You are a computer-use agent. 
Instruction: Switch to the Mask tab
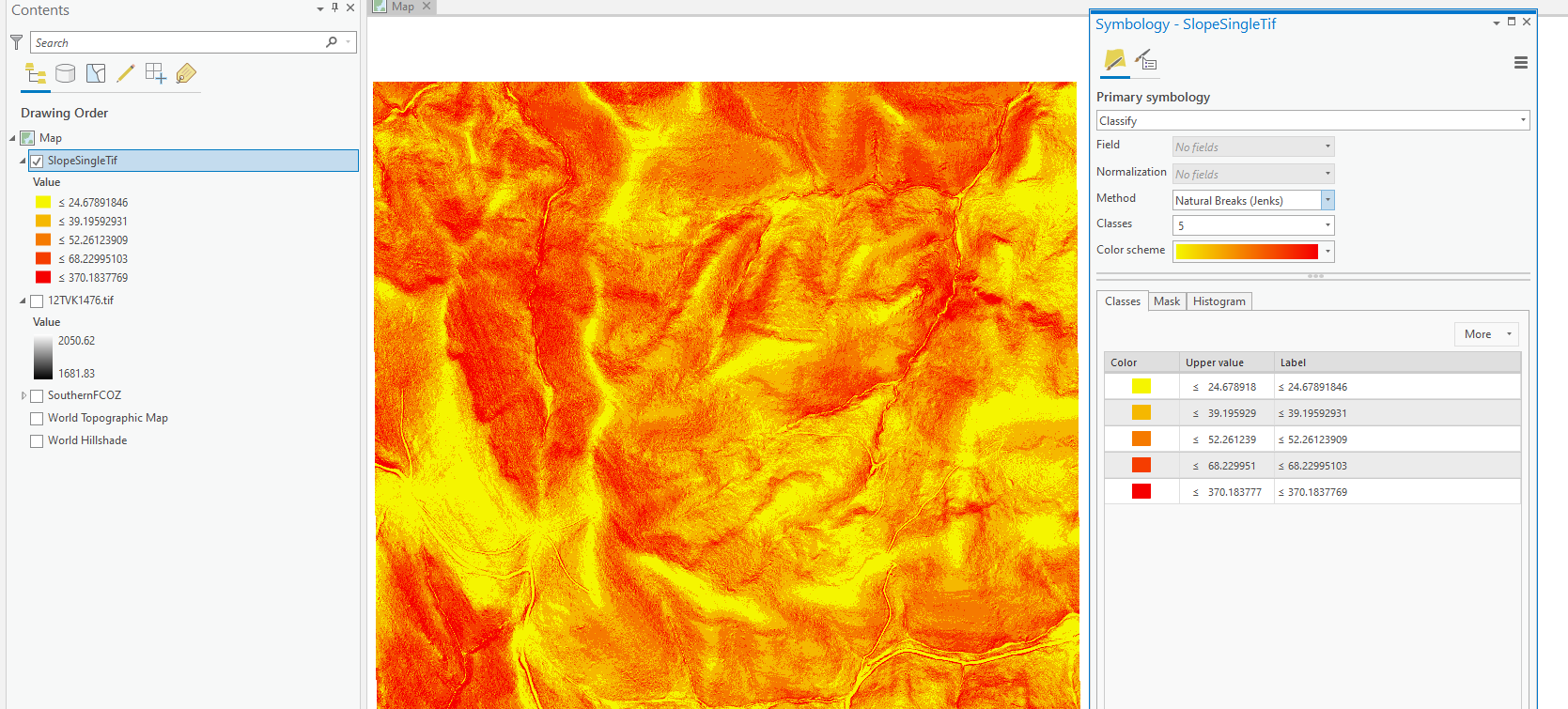click(x=1167, y=301)
